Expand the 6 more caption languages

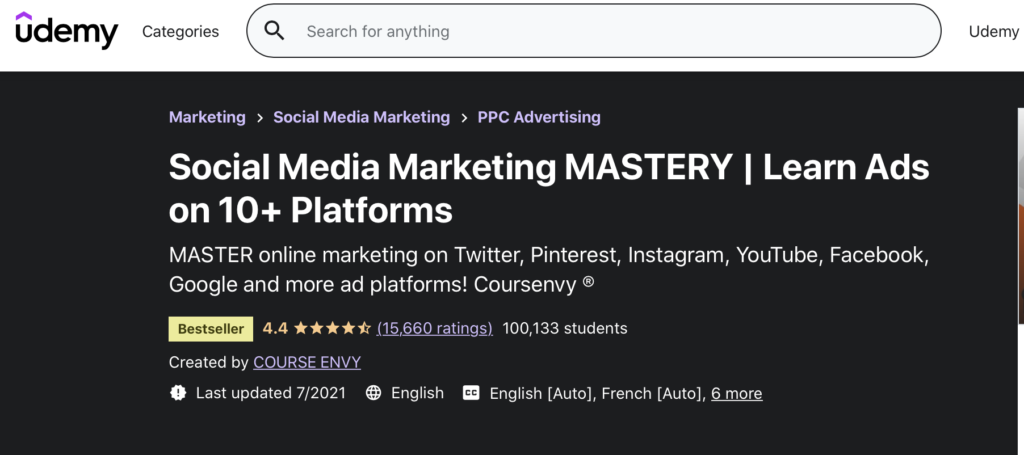(737, 394)
